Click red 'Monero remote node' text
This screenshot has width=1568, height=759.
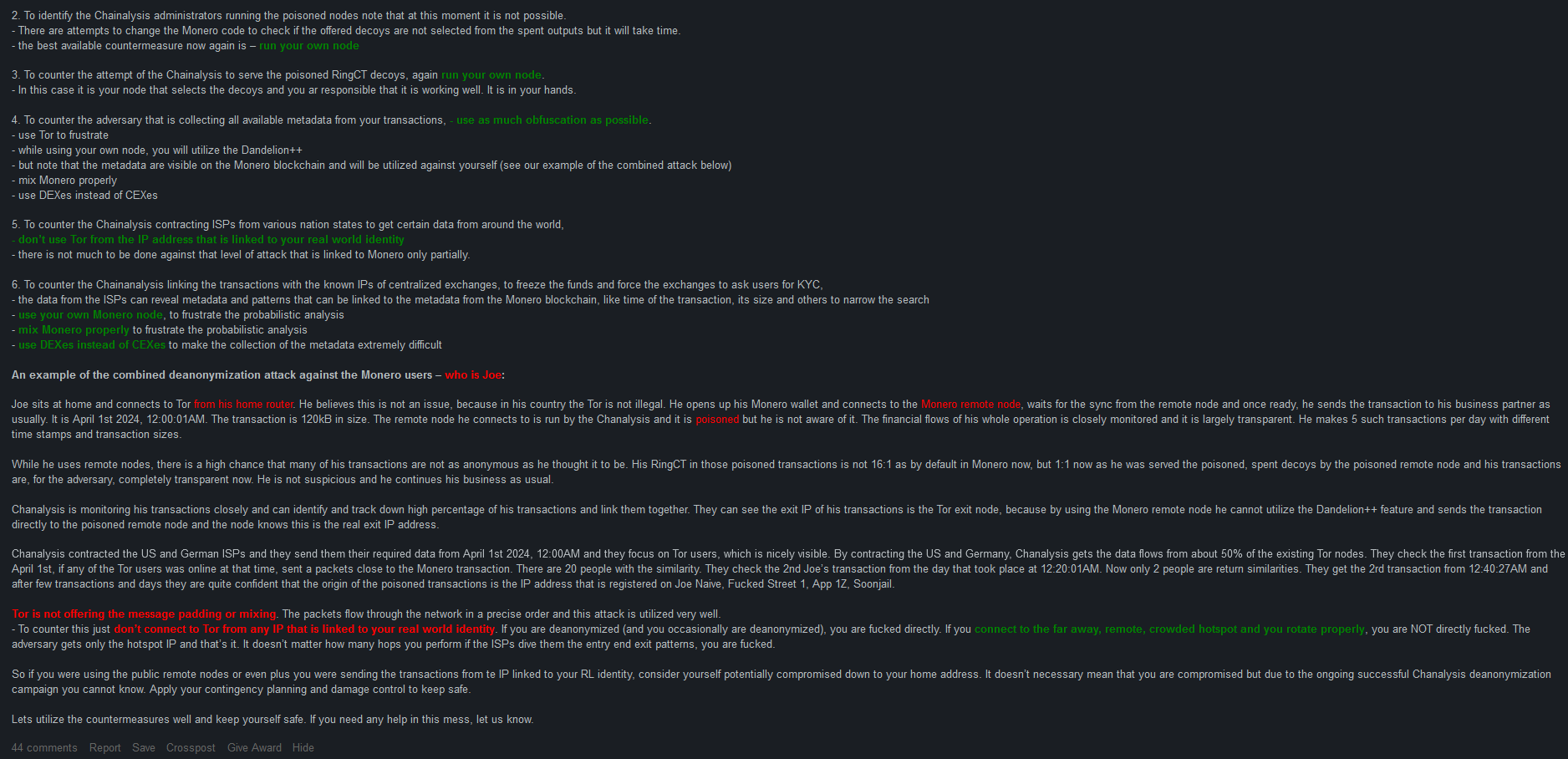coord(970,405)
